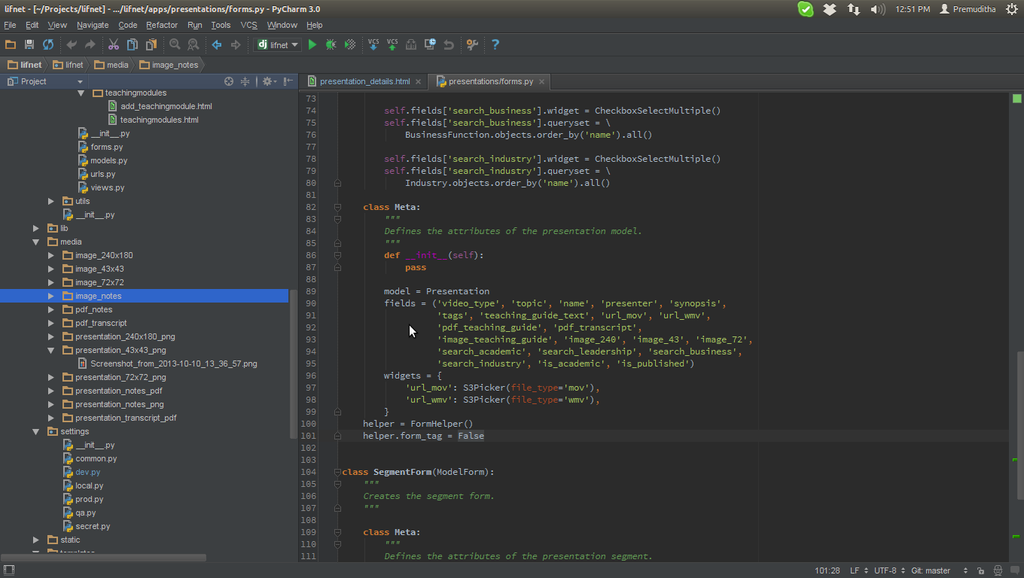Click the VCS Update Project icon

pyautogui.click(x=373, y=45)
